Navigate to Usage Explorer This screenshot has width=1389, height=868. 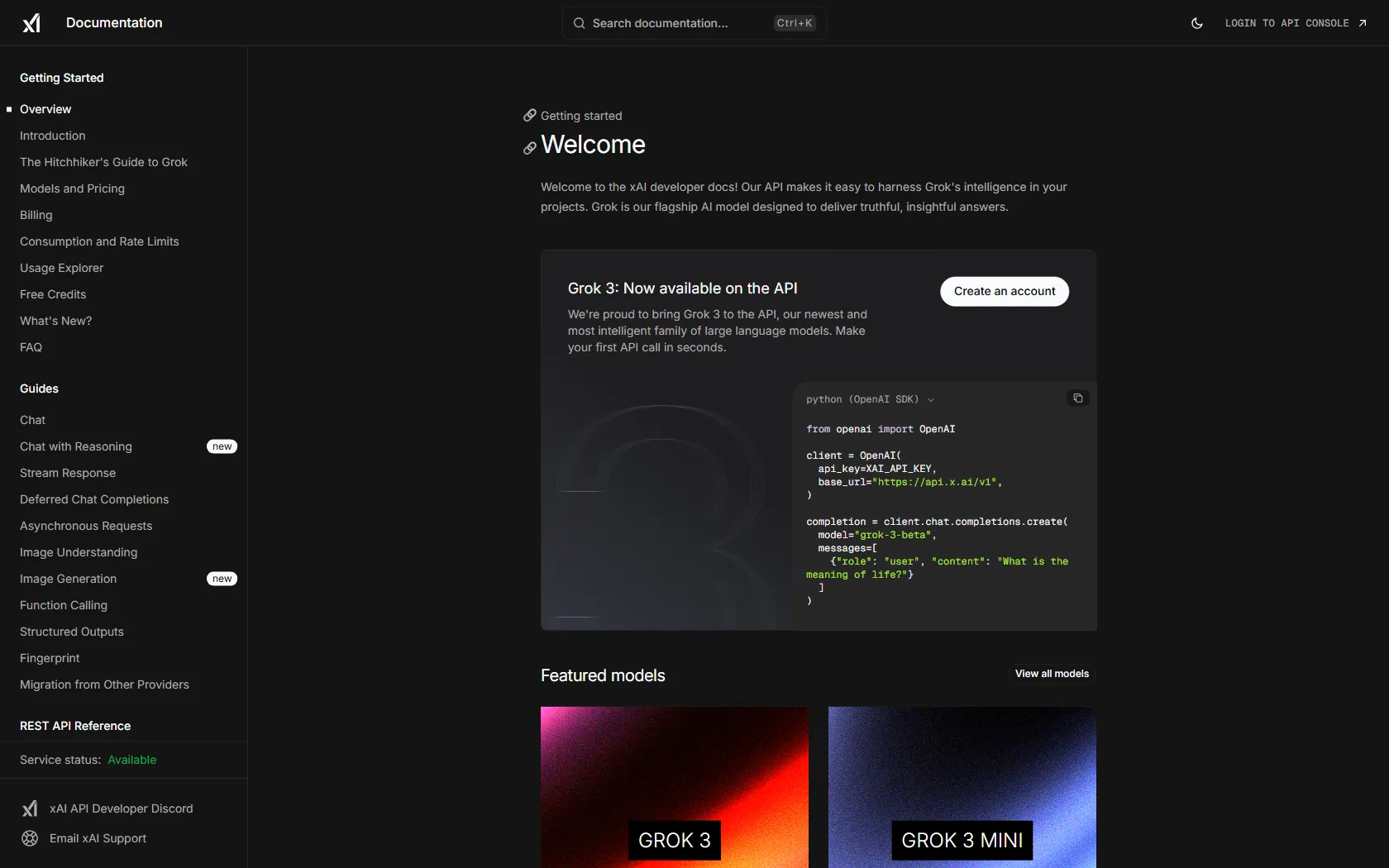click(62, 268)
